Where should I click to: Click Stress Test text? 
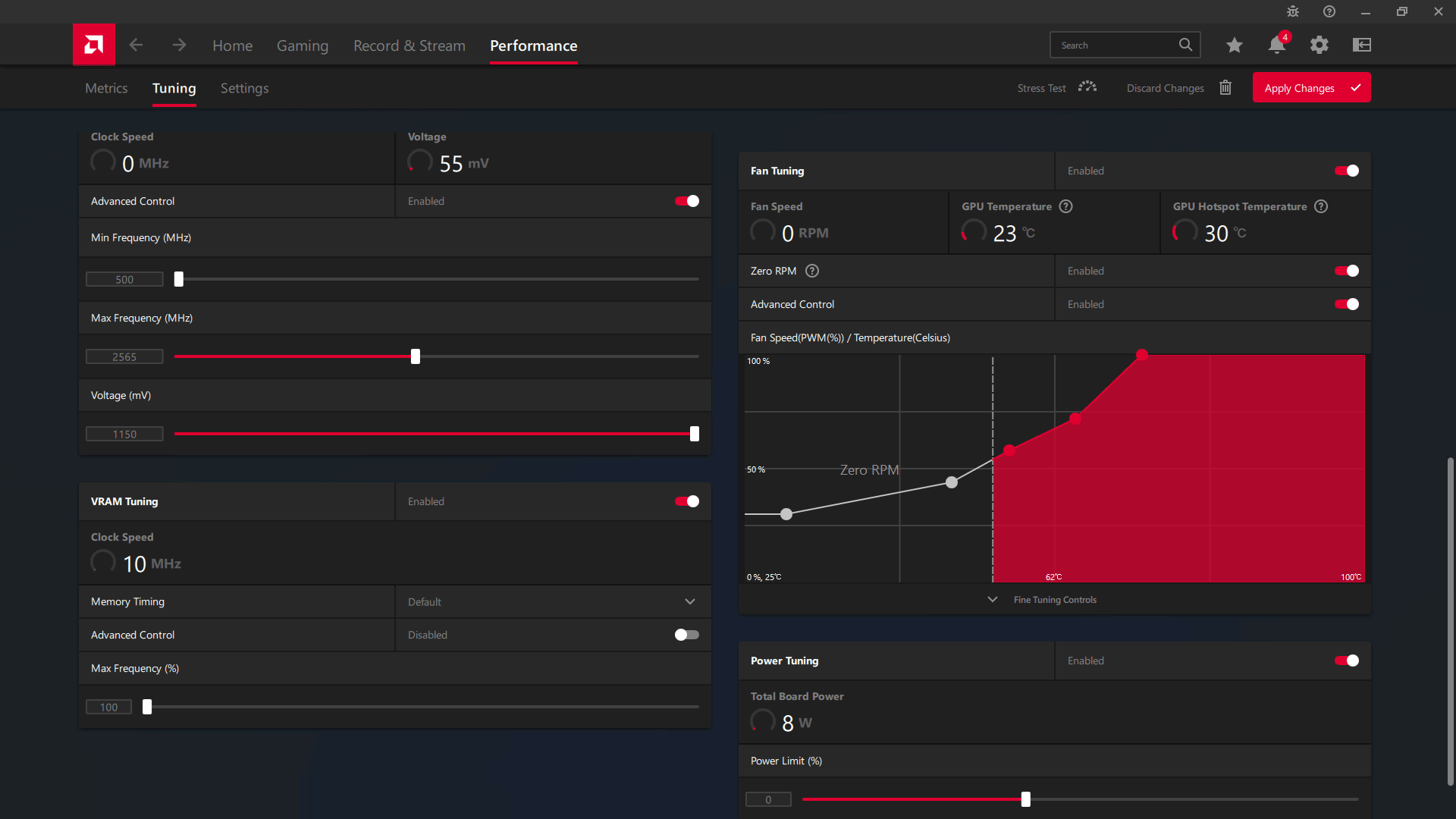pyautogui.click(x=1041, y=88)
